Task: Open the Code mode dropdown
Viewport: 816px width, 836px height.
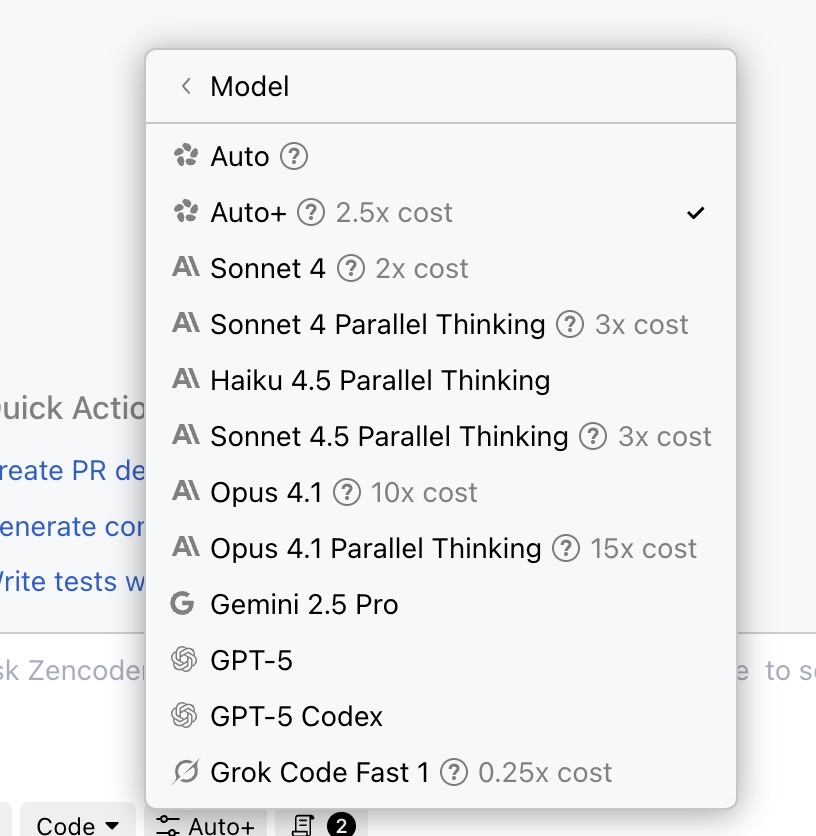Action: coord(78,825)
